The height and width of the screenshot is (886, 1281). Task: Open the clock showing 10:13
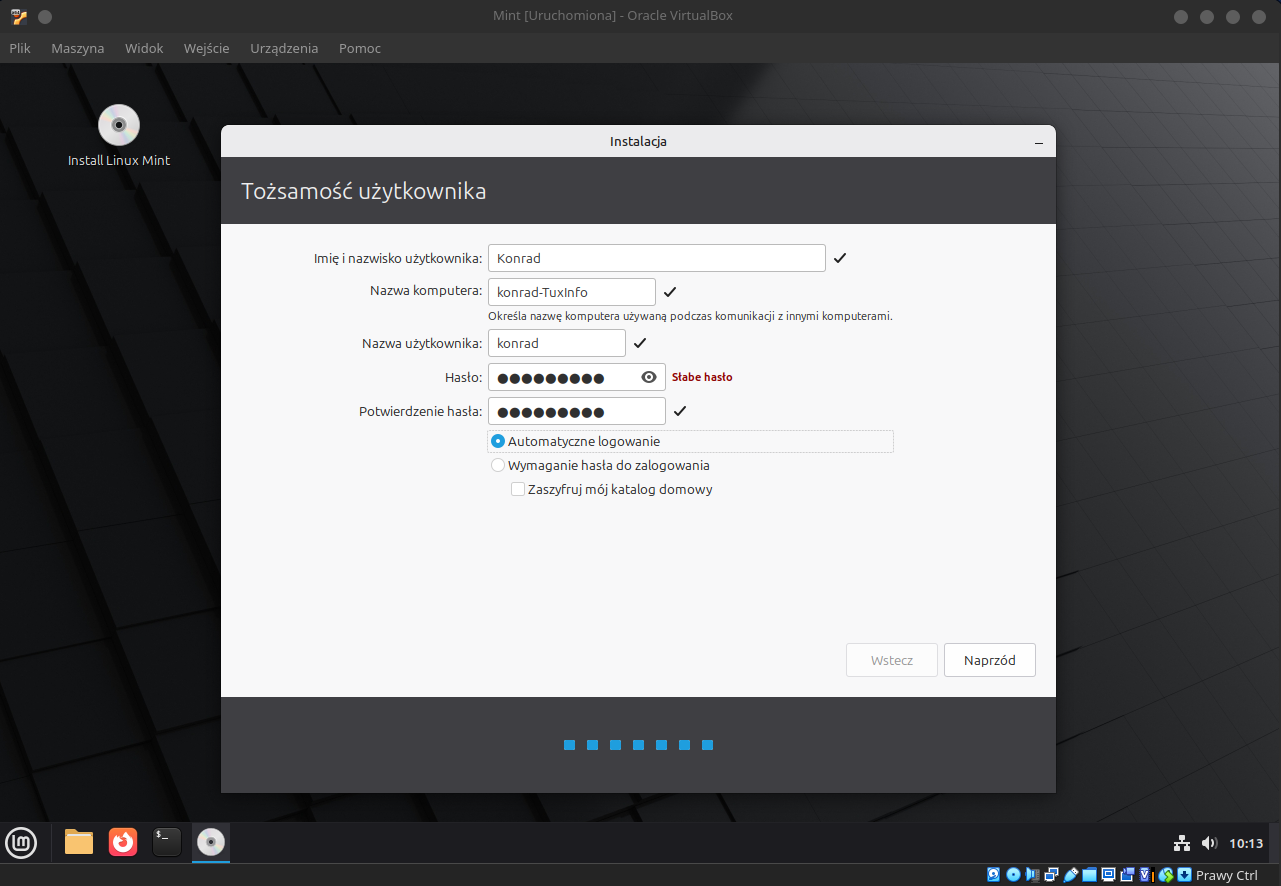(x=1246, y=843)
